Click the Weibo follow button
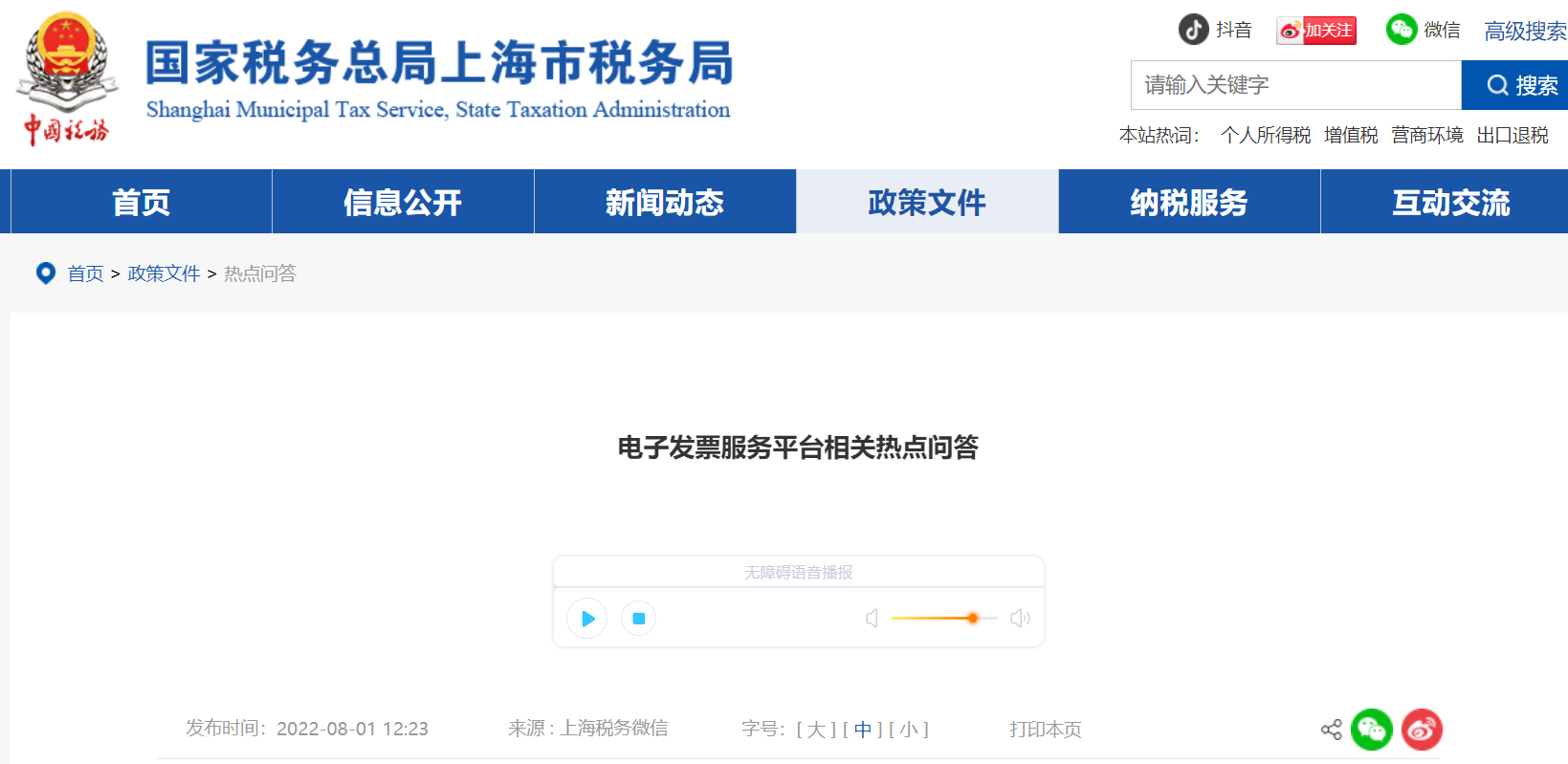This screenshot has width=1568, height=764. [1316, 31]
